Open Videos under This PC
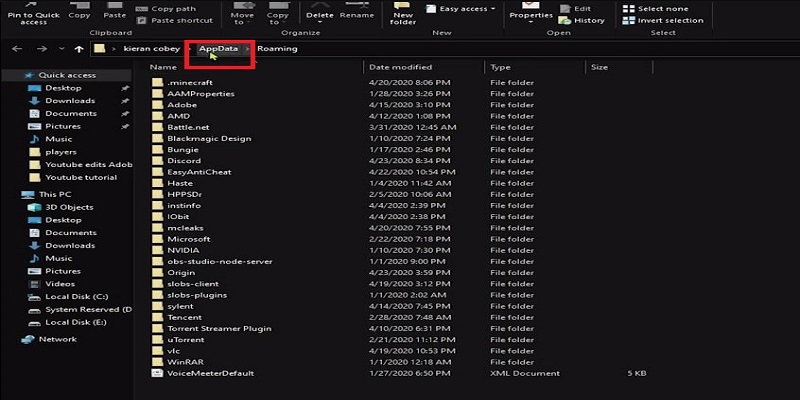The height and width of the screenshot is (400, 800). [60, 284]
